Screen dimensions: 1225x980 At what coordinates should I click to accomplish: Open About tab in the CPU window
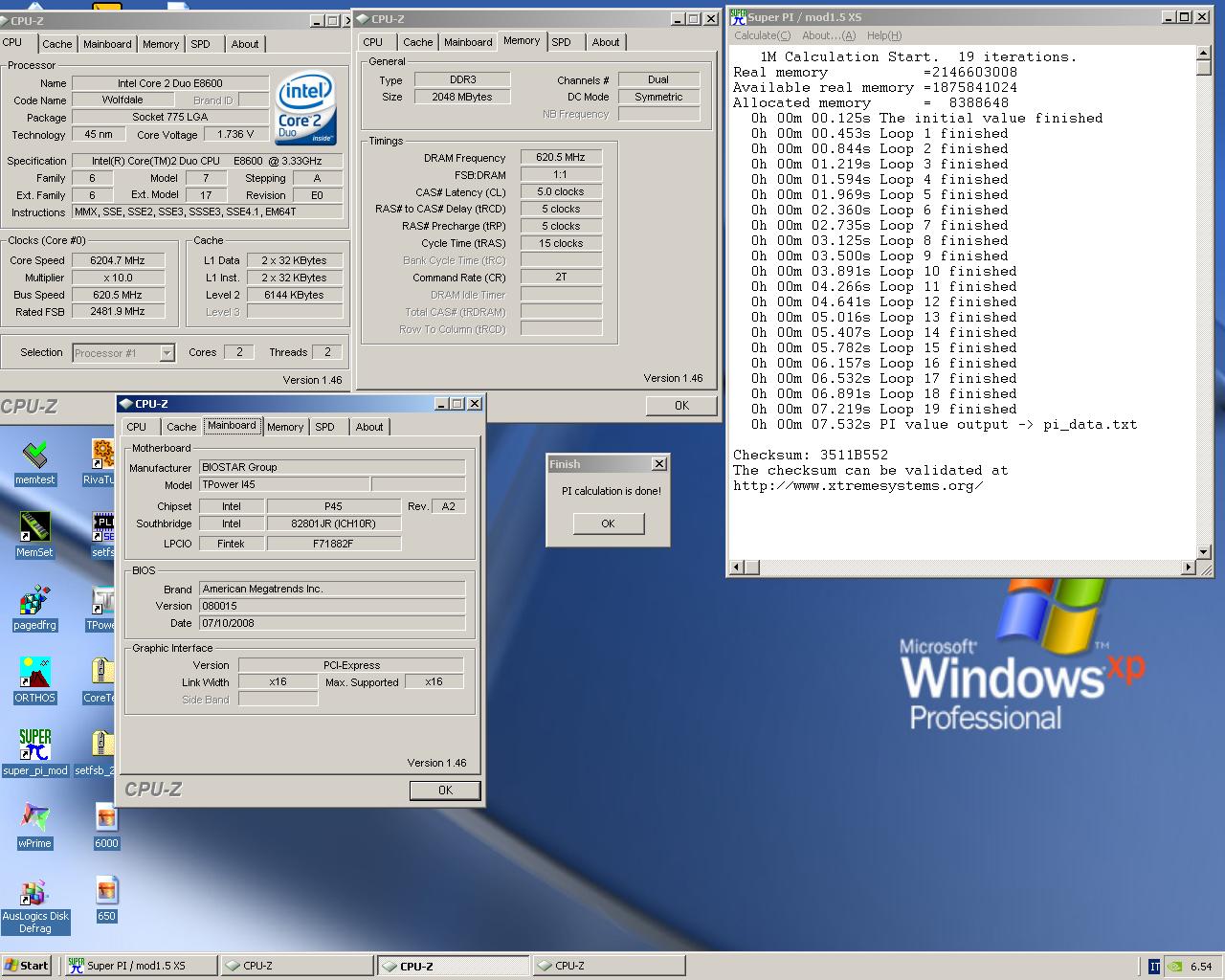[245, 44]
